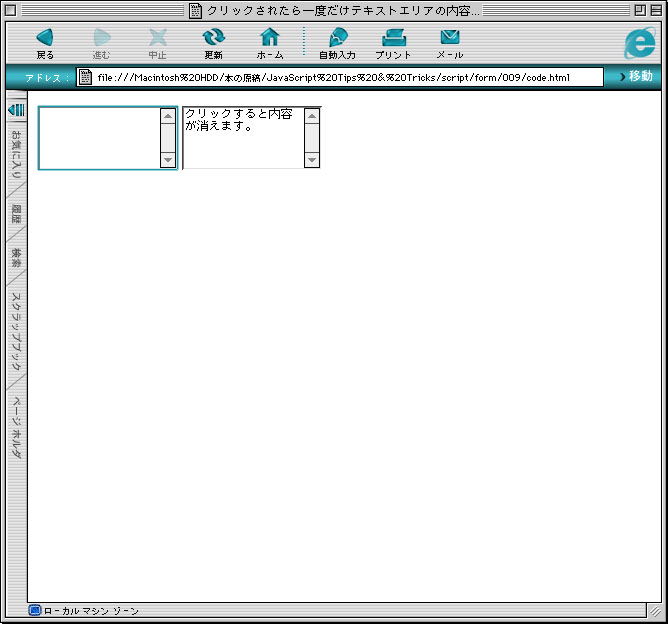The image size is (668, 624).
Task: Open mail with メール icon
Action: click(450, 43)
